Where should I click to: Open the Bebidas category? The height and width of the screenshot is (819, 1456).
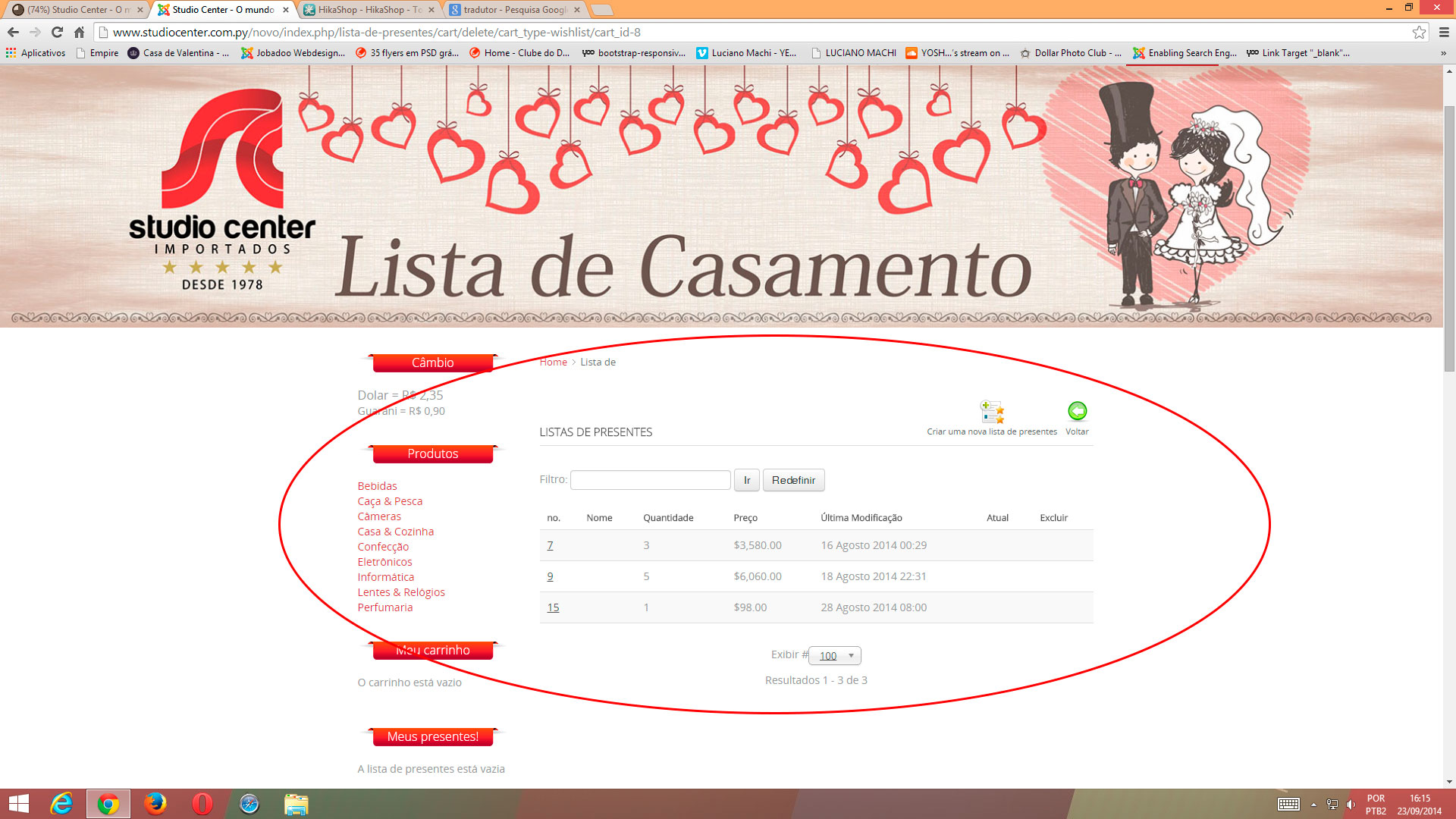[x=377, y=486]
